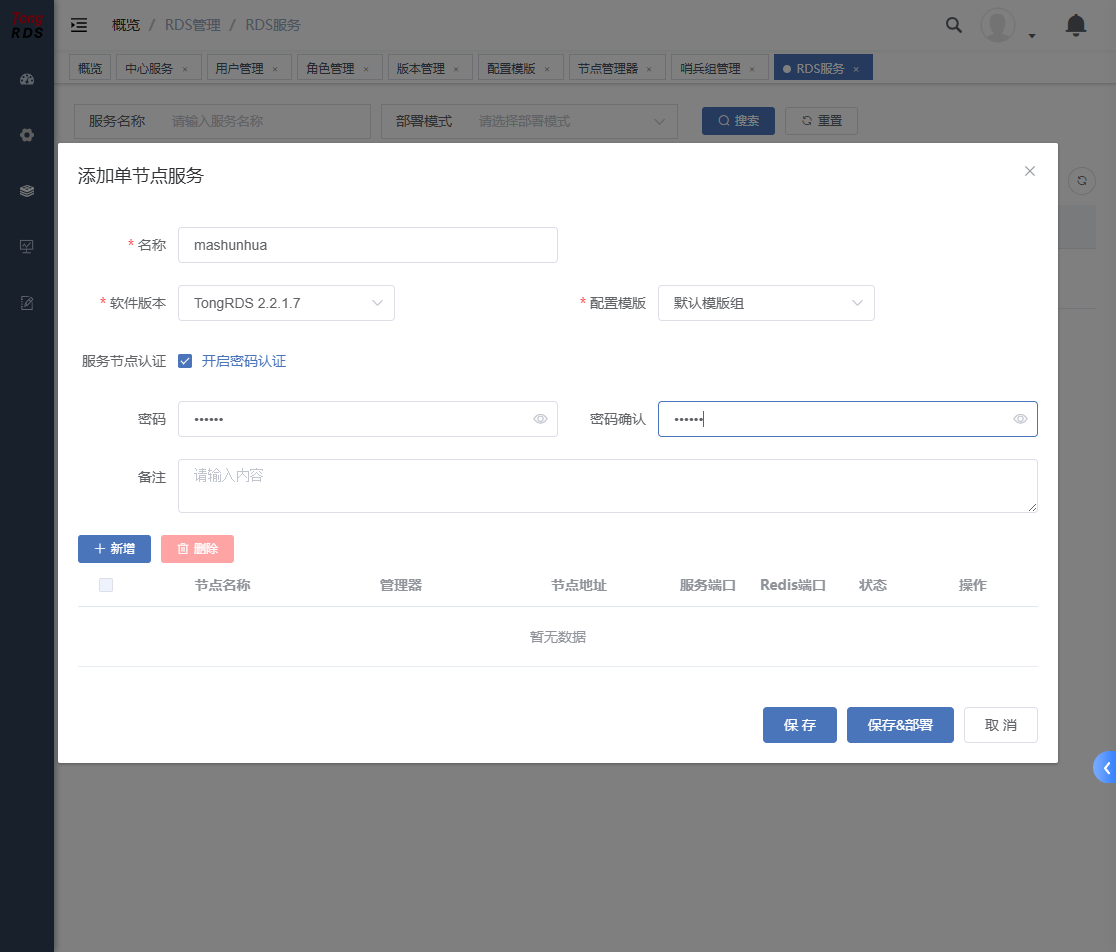Screen dimensions: 1116x952
Task: Click the TongRDS logo
Action: [27, 25]
